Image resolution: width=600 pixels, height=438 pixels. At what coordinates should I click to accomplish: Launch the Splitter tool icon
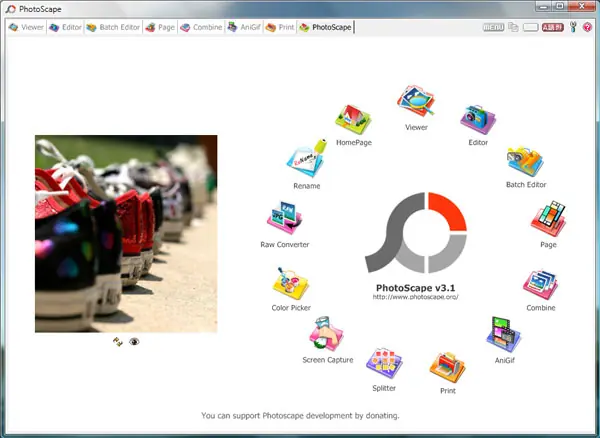click(x=384, y=363)
